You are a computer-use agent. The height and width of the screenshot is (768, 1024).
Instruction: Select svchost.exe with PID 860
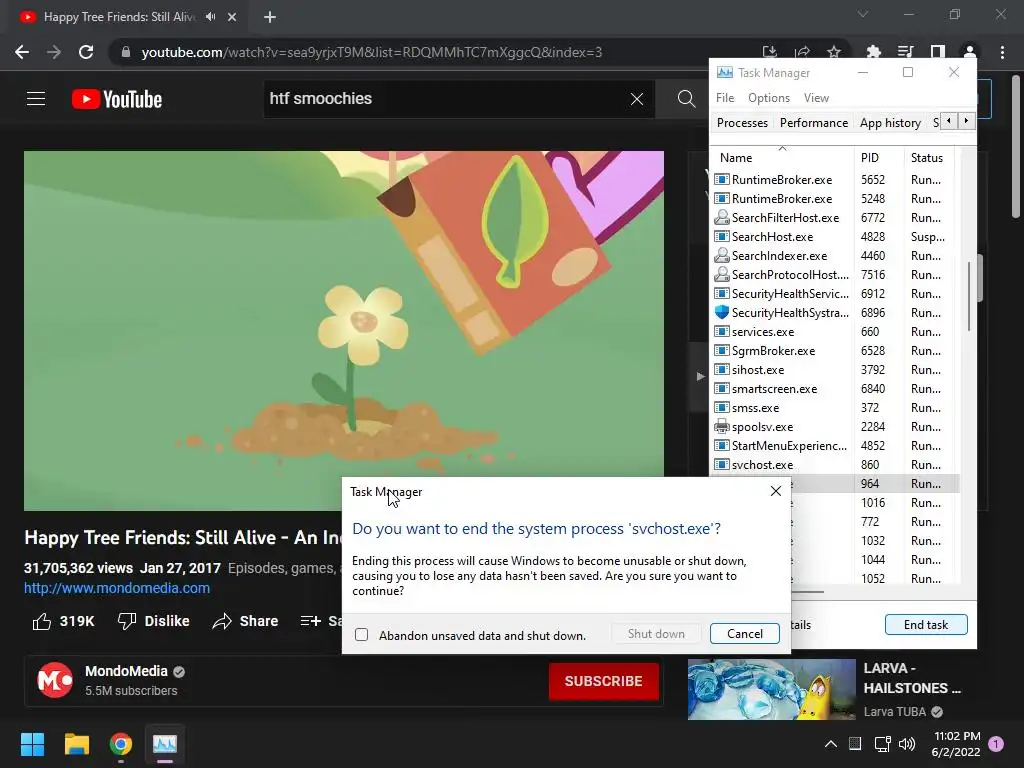(x=835, y=465)
